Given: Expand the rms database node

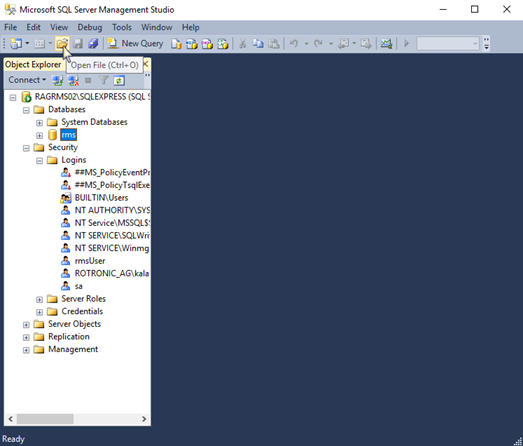Looking at the screenshot, I should click(39, 136).
